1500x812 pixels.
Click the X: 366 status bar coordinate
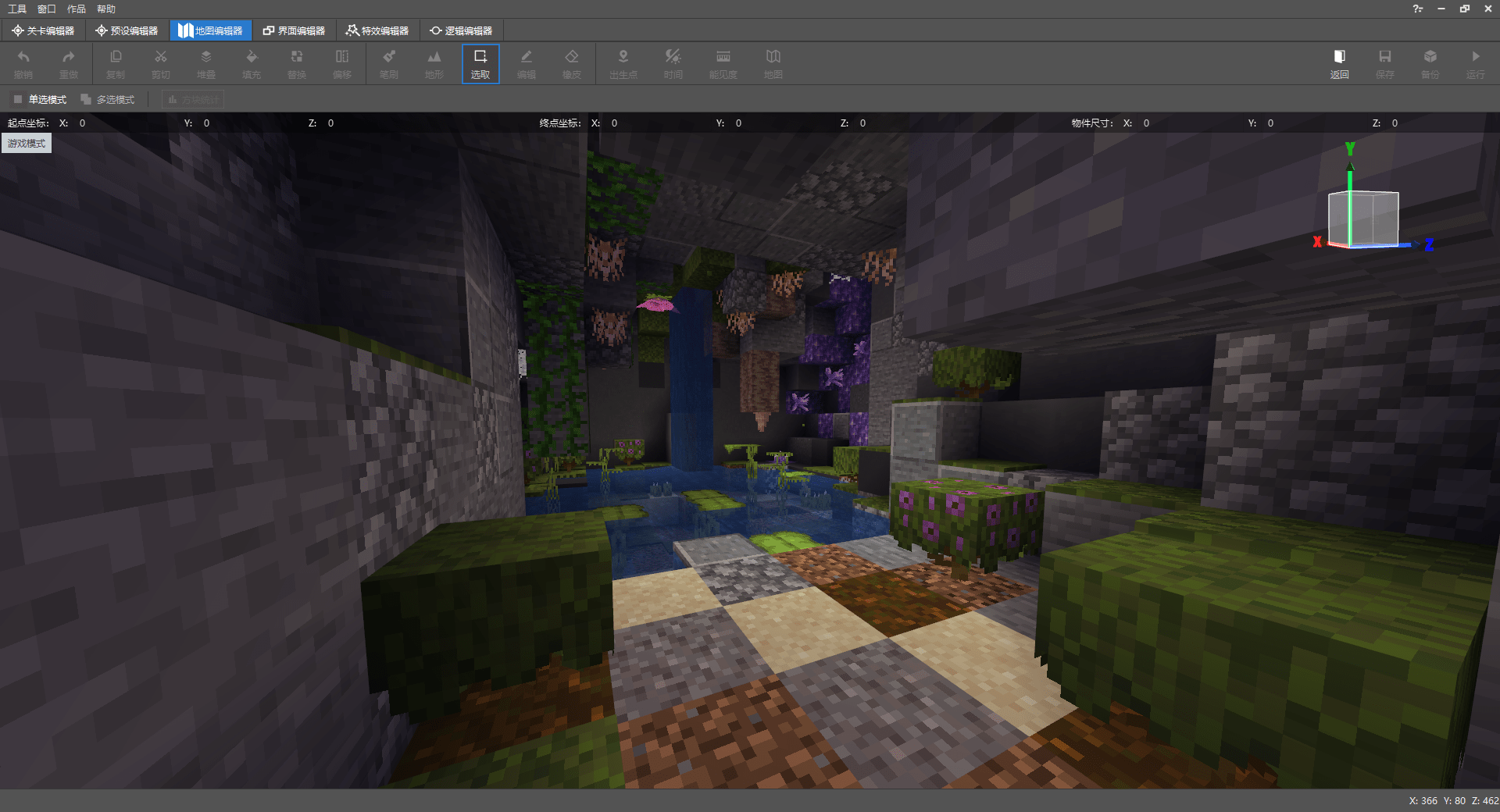coord(1423,800)
